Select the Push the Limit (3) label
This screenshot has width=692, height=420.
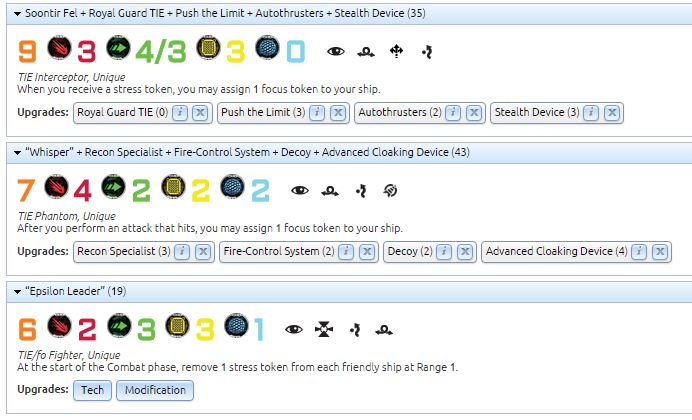[263, 112]
